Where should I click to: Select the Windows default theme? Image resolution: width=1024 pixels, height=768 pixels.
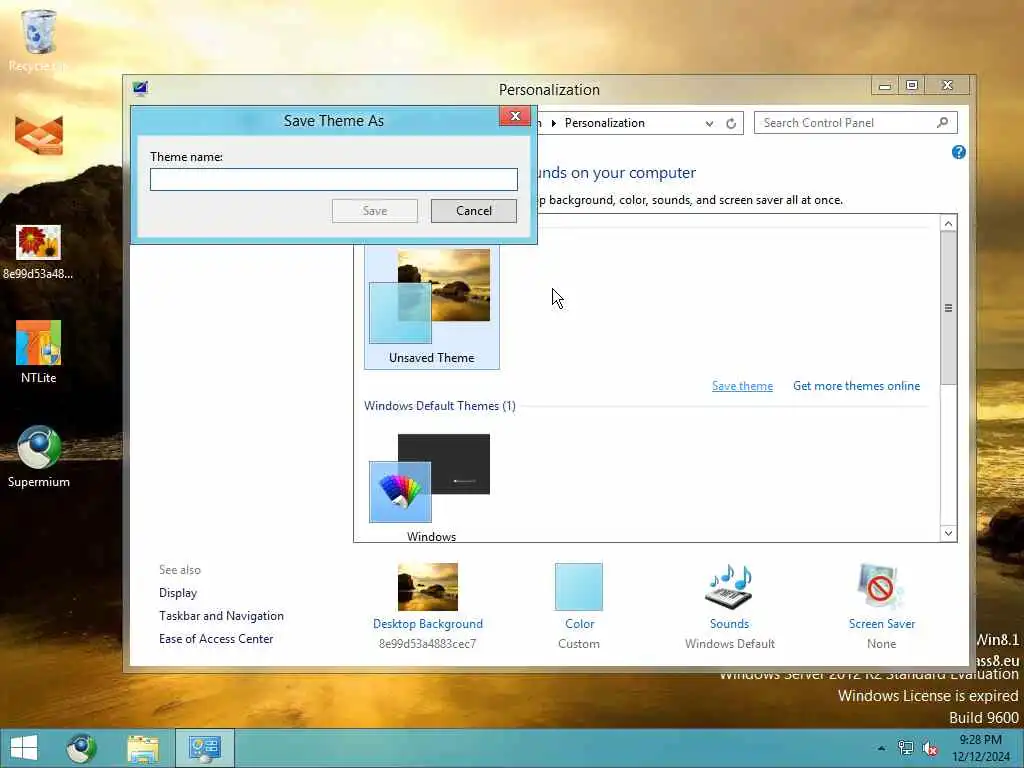pos(430,487)
